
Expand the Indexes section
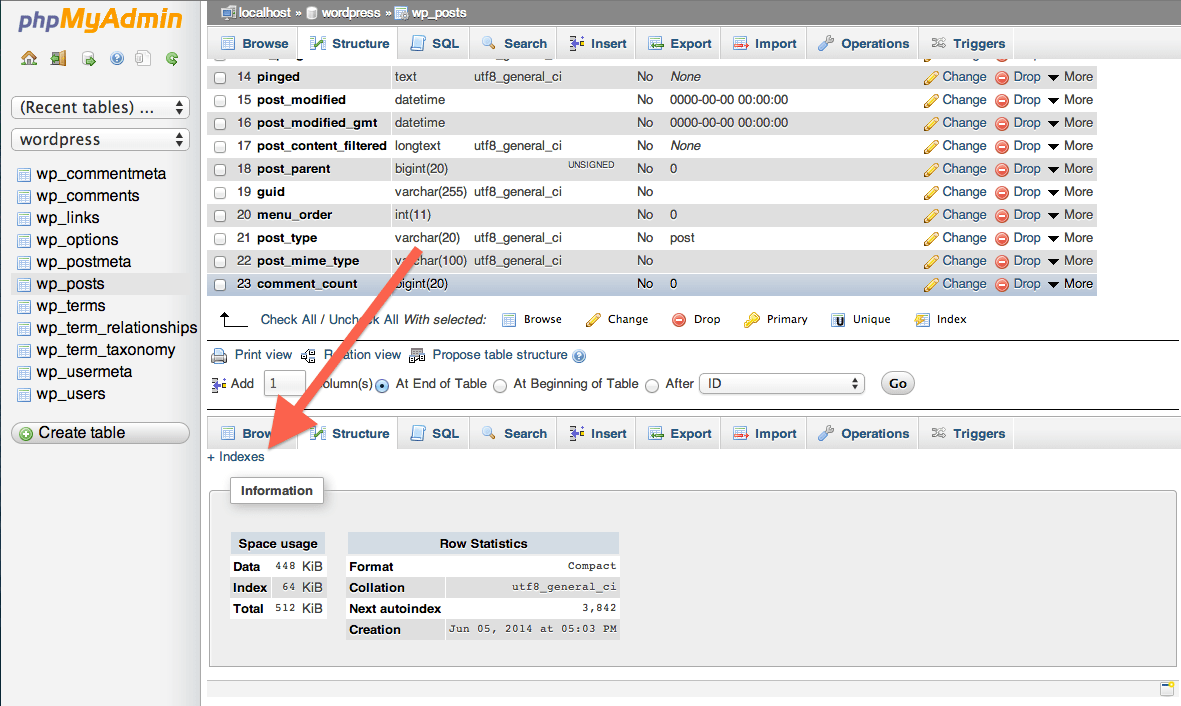236,457
